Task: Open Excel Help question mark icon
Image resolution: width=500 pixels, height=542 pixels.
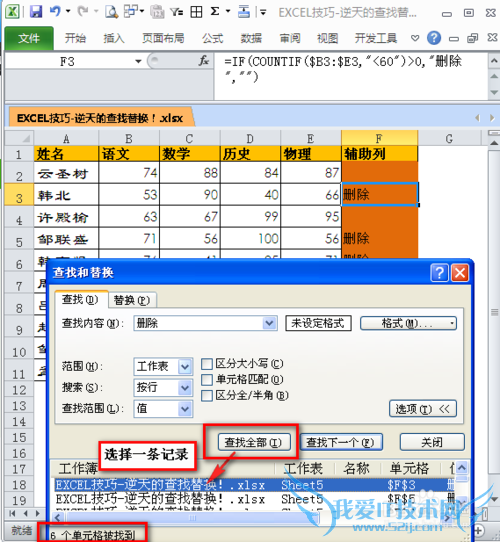Action: click(434, 38)
